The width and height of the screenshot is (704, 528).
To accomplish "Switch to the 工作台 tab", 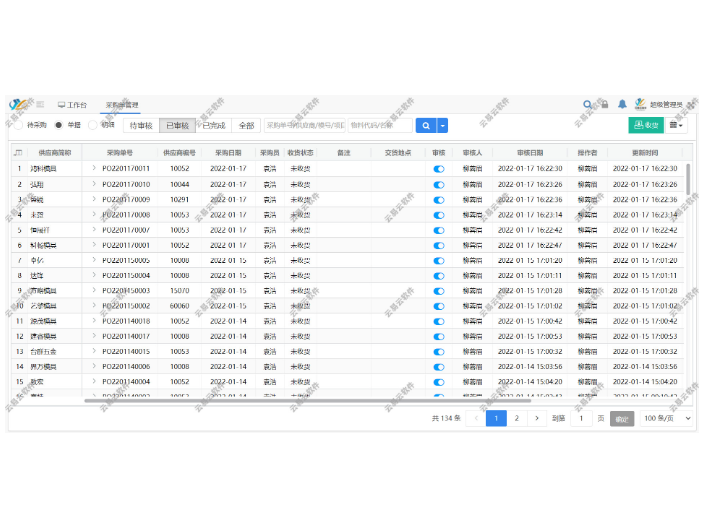I will click(x=72, y=104).
